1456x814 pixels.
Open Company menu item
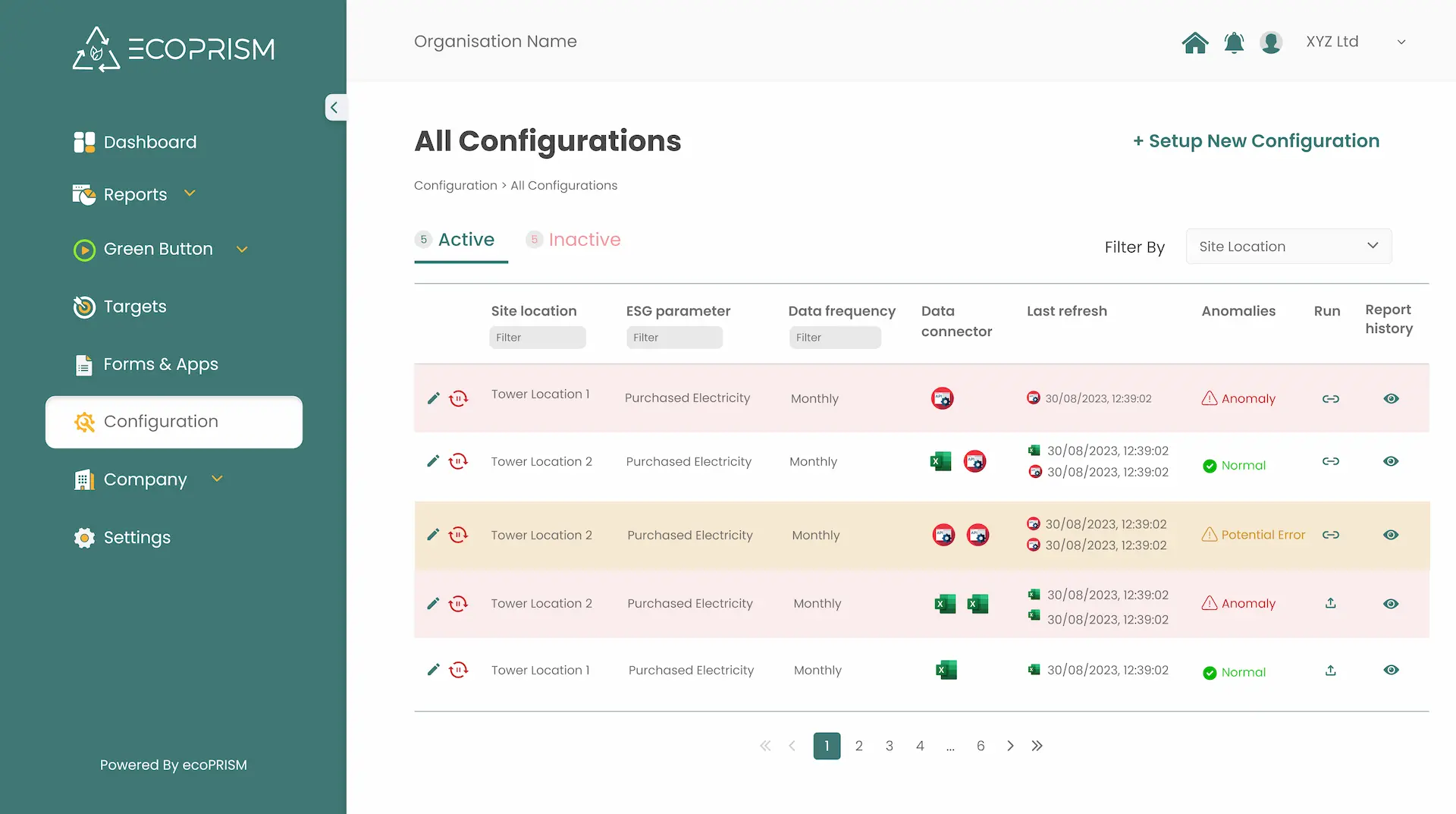(x=145, y=479)
